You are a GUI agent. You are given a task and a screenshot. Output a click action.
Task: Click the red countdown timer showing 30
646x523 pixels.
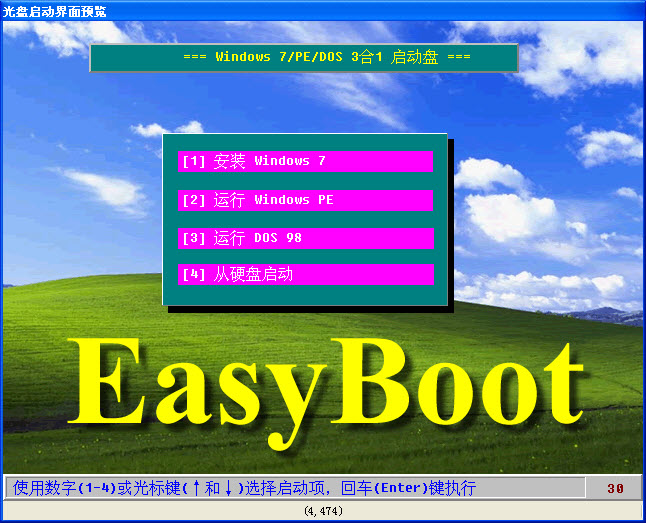click(615, 489)
